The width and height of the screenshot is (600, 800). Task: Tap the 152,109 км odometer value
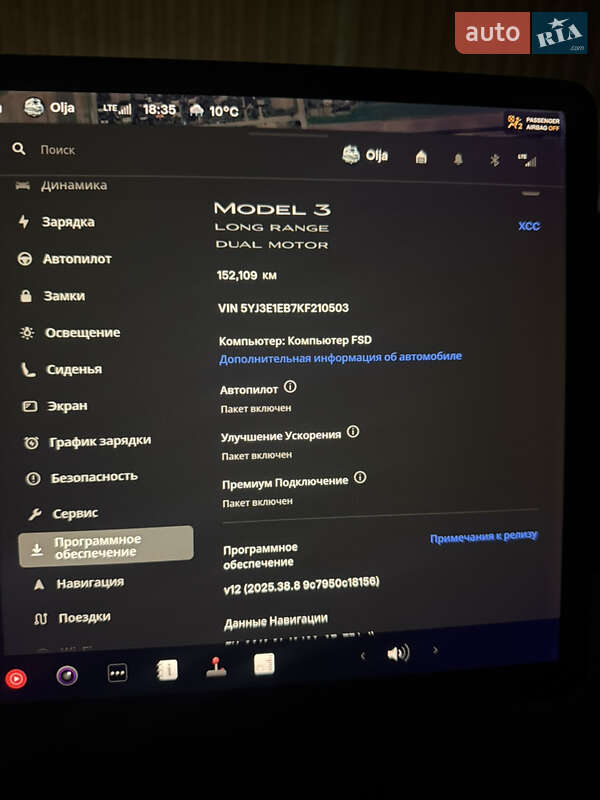coord(246,276)
